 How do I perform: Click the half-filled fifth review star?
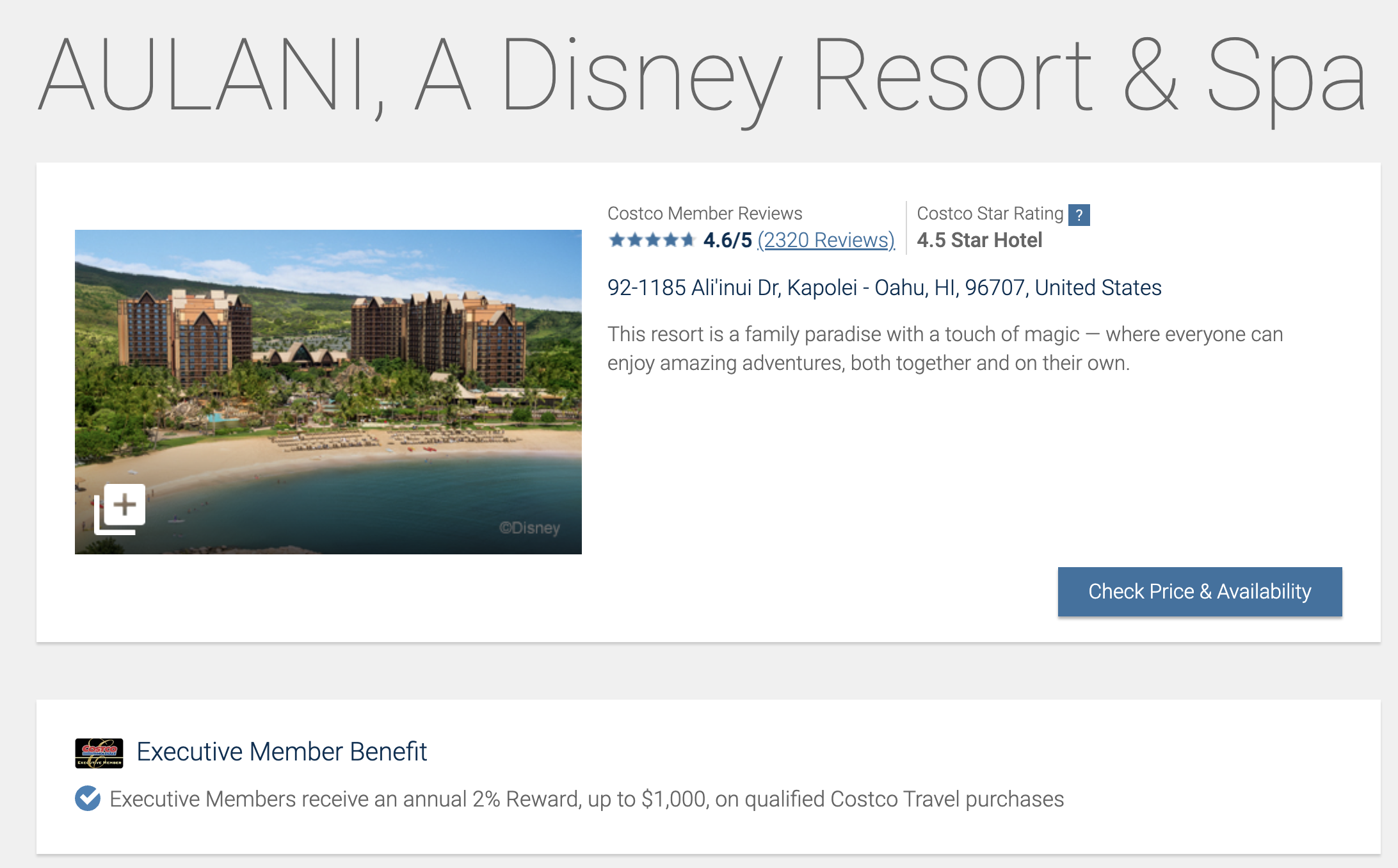[687, 241]
